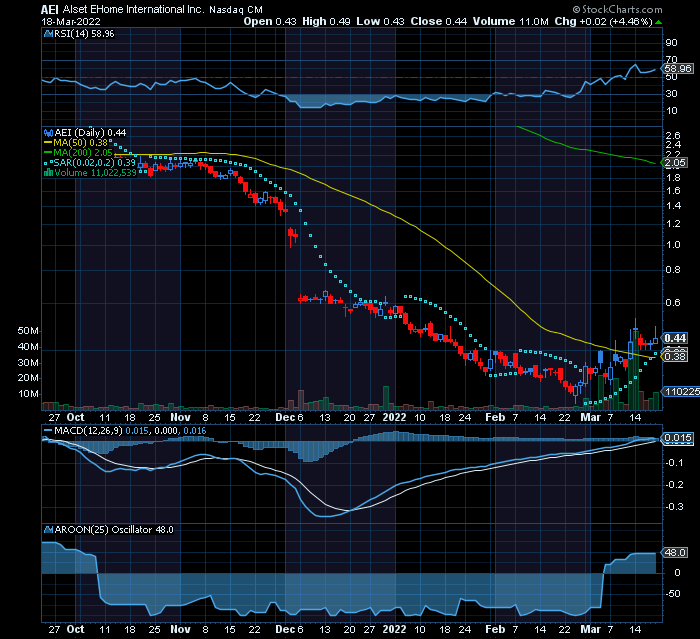700x639 pixels.
Task: Click the MA(50) 0.38 legend text
Action: click(81, 143)
